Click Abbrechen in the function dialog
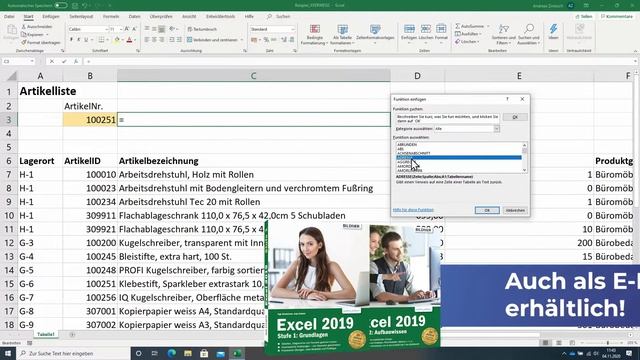Image resolution: width=640 pixels, height=360 pixels. tap(515, 210)
